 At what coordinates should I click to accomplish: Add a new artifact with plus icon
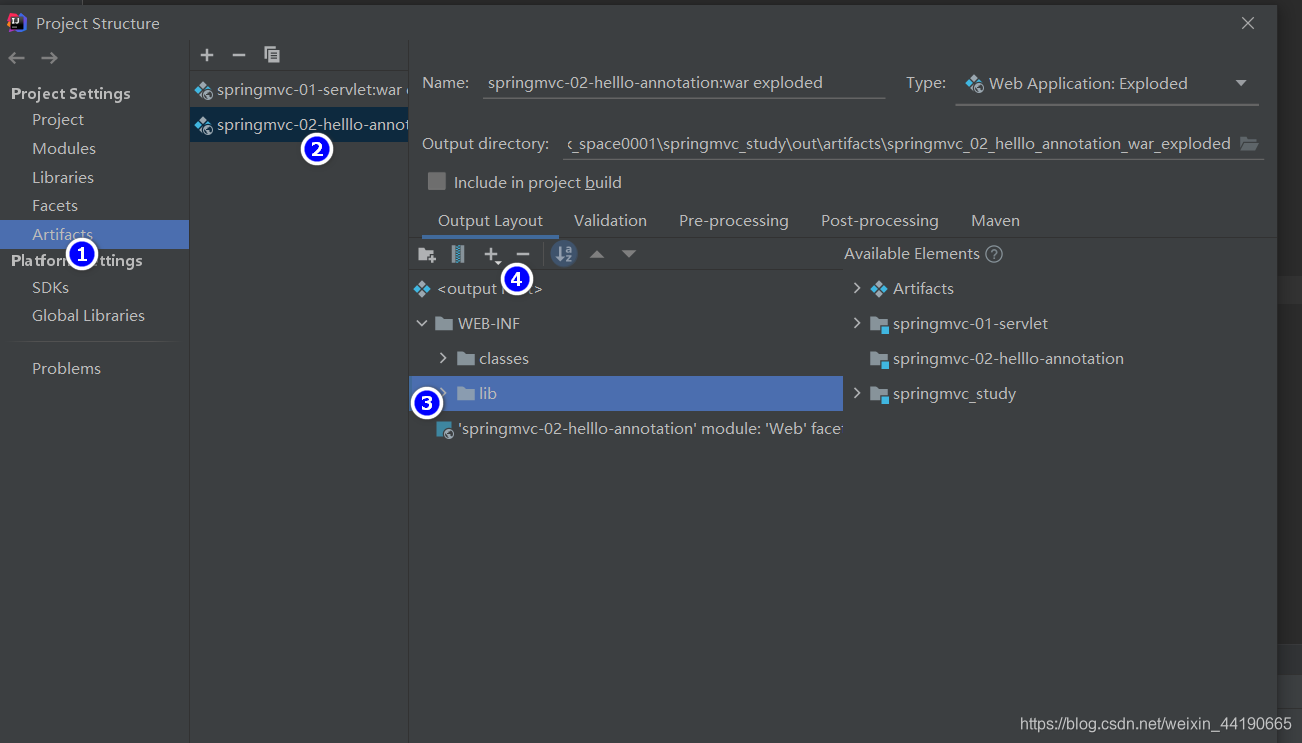coord(207,55)
